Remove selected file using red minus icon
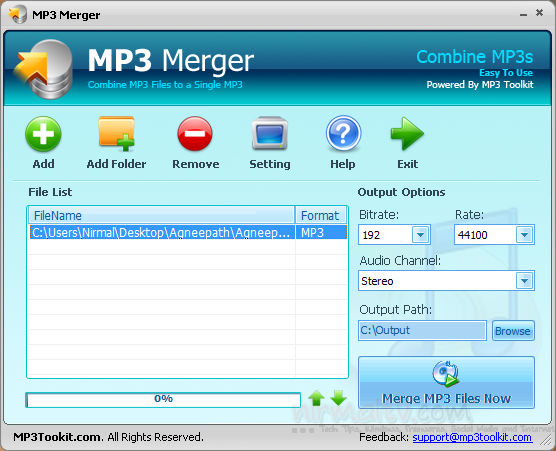556x451 pixels. [x=195, y=134]
